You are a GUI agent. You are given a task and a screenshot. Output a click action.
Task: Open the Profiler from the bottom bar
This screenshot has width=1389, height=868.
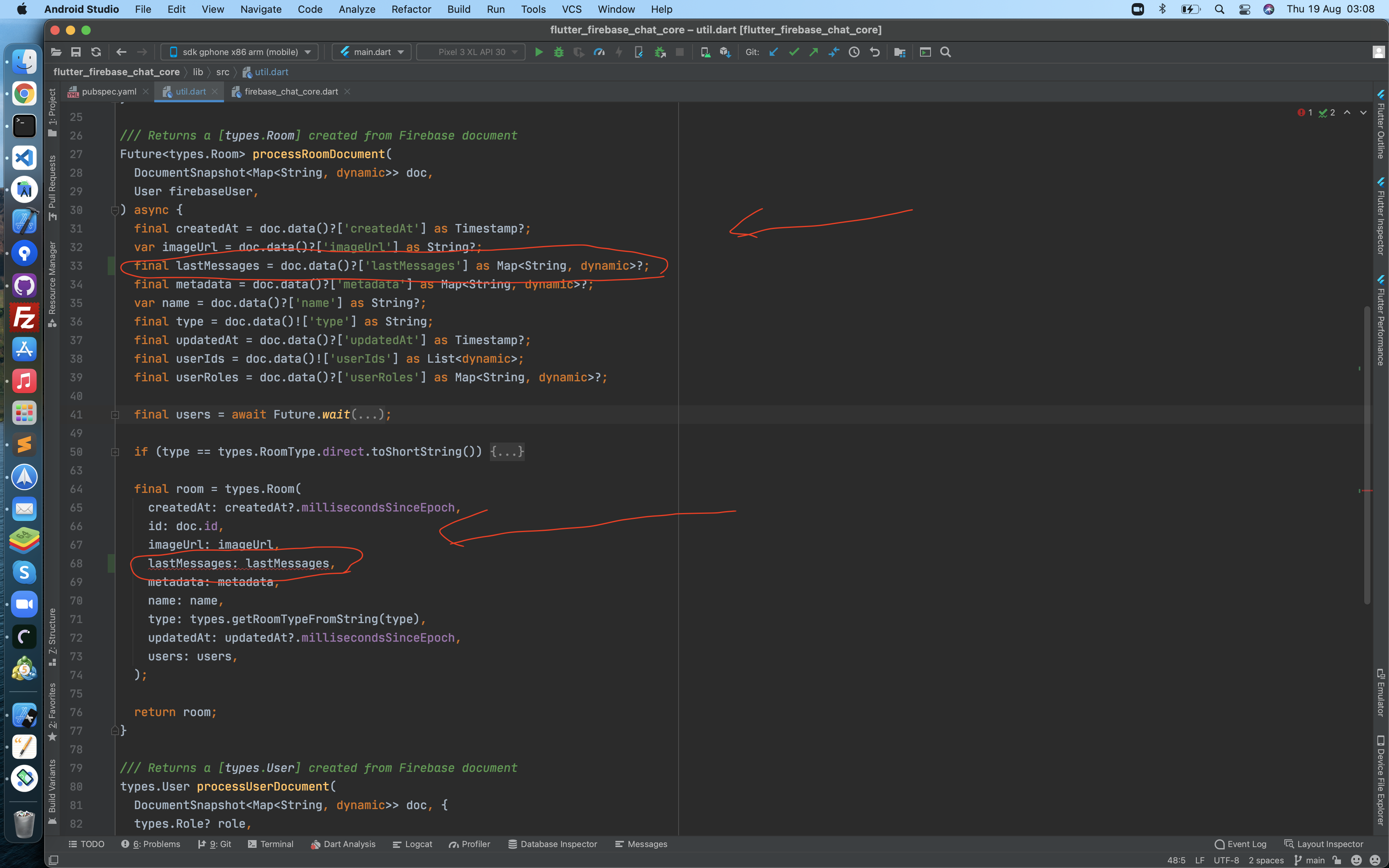click(x=475, y=844)
